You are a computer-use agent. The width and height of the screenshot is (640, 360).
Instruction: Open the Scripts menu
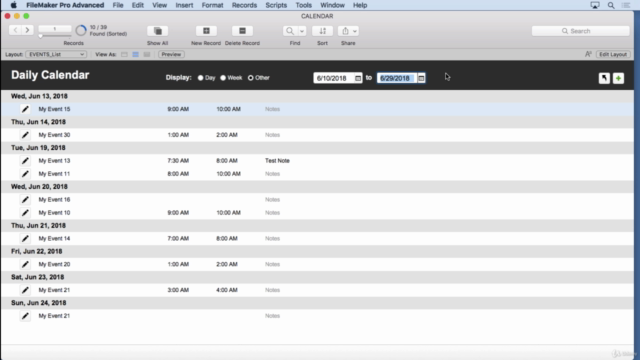pyautogui.click(x=276, y=5)
